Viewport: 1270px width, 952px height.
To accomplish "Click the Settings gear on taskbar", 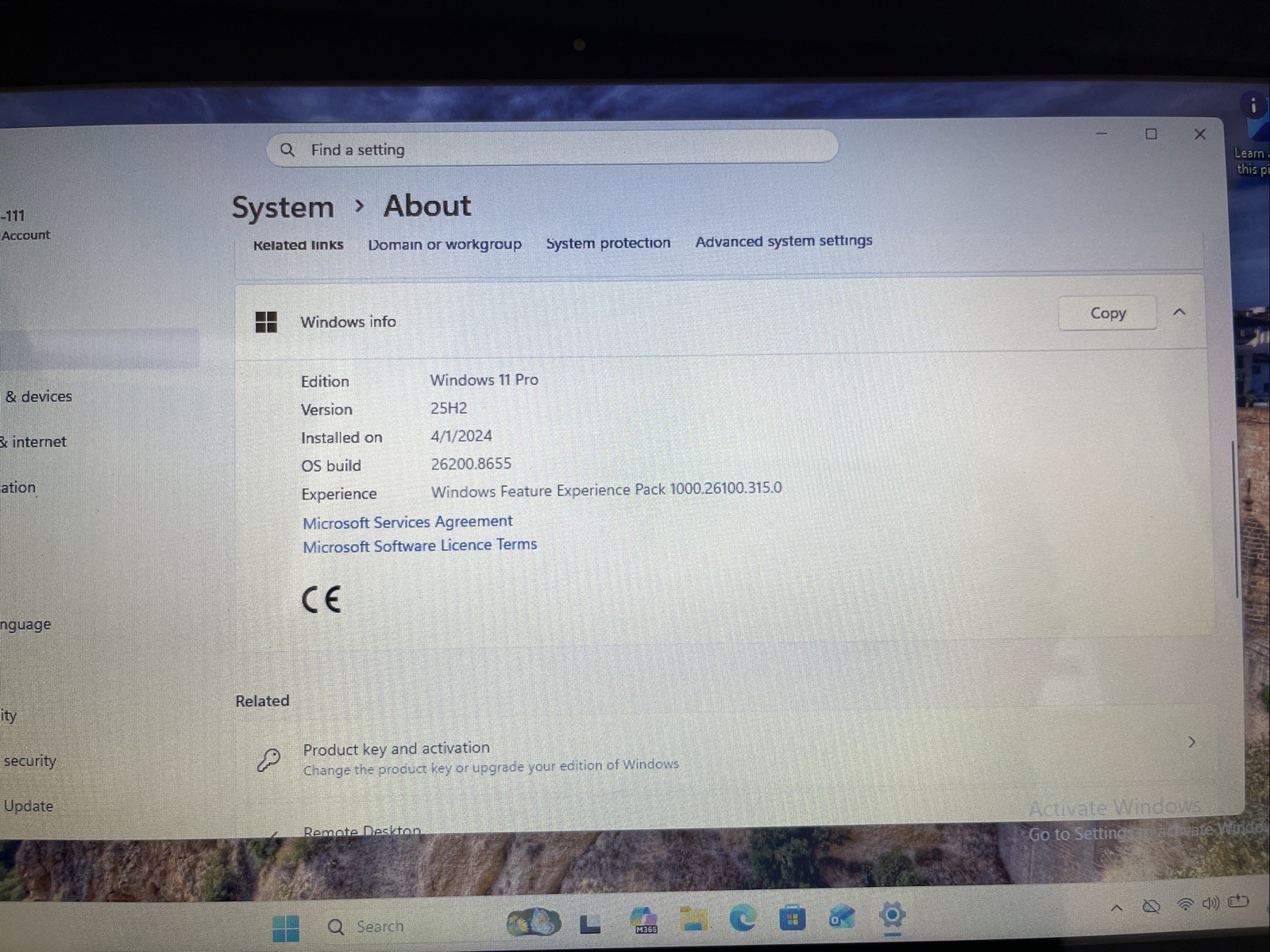I will pyautogui.click(x=892, y=915).
